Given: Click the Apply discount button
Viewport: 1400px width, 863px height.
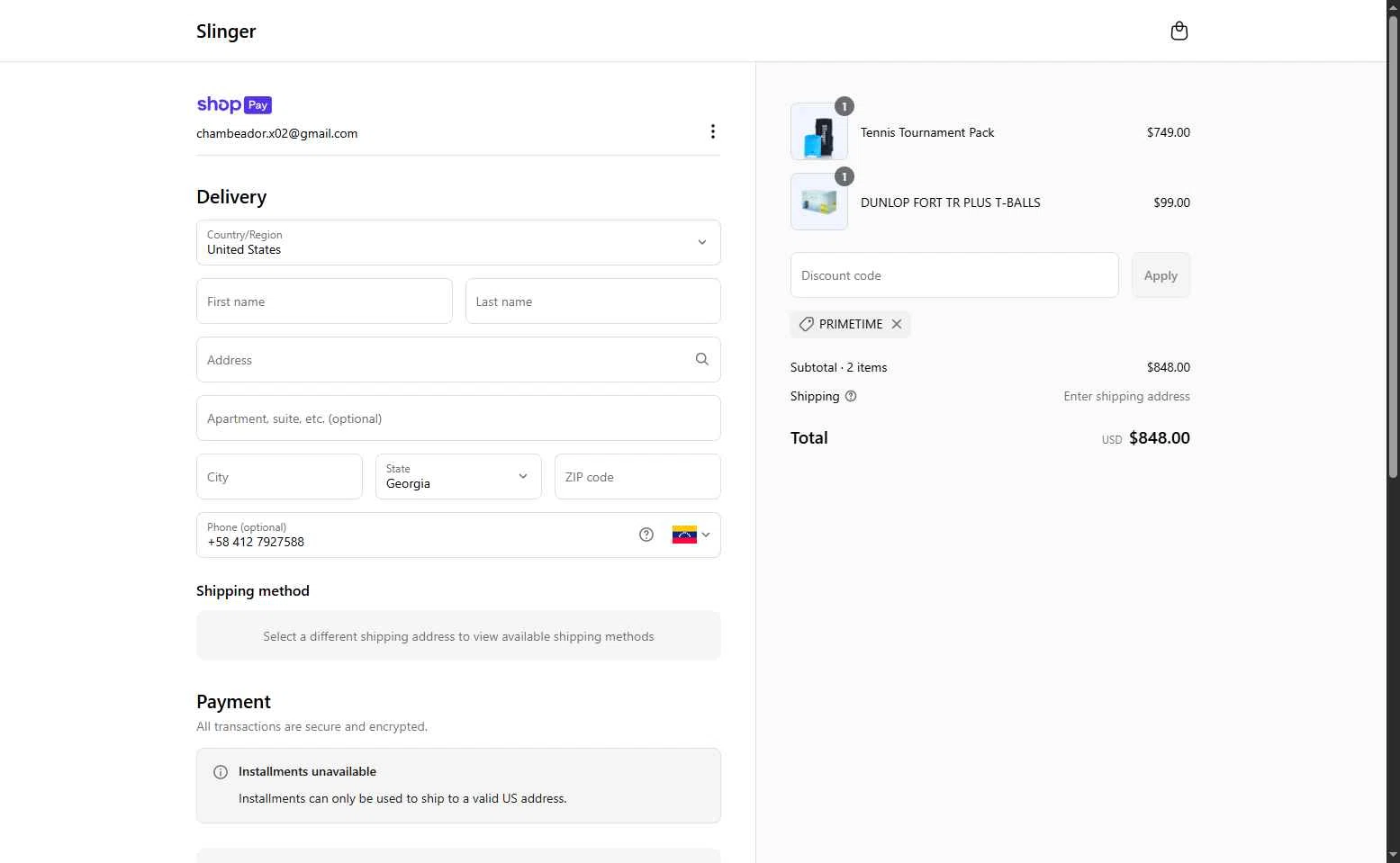Looking at the screenshot, I should click(1161, 274).
